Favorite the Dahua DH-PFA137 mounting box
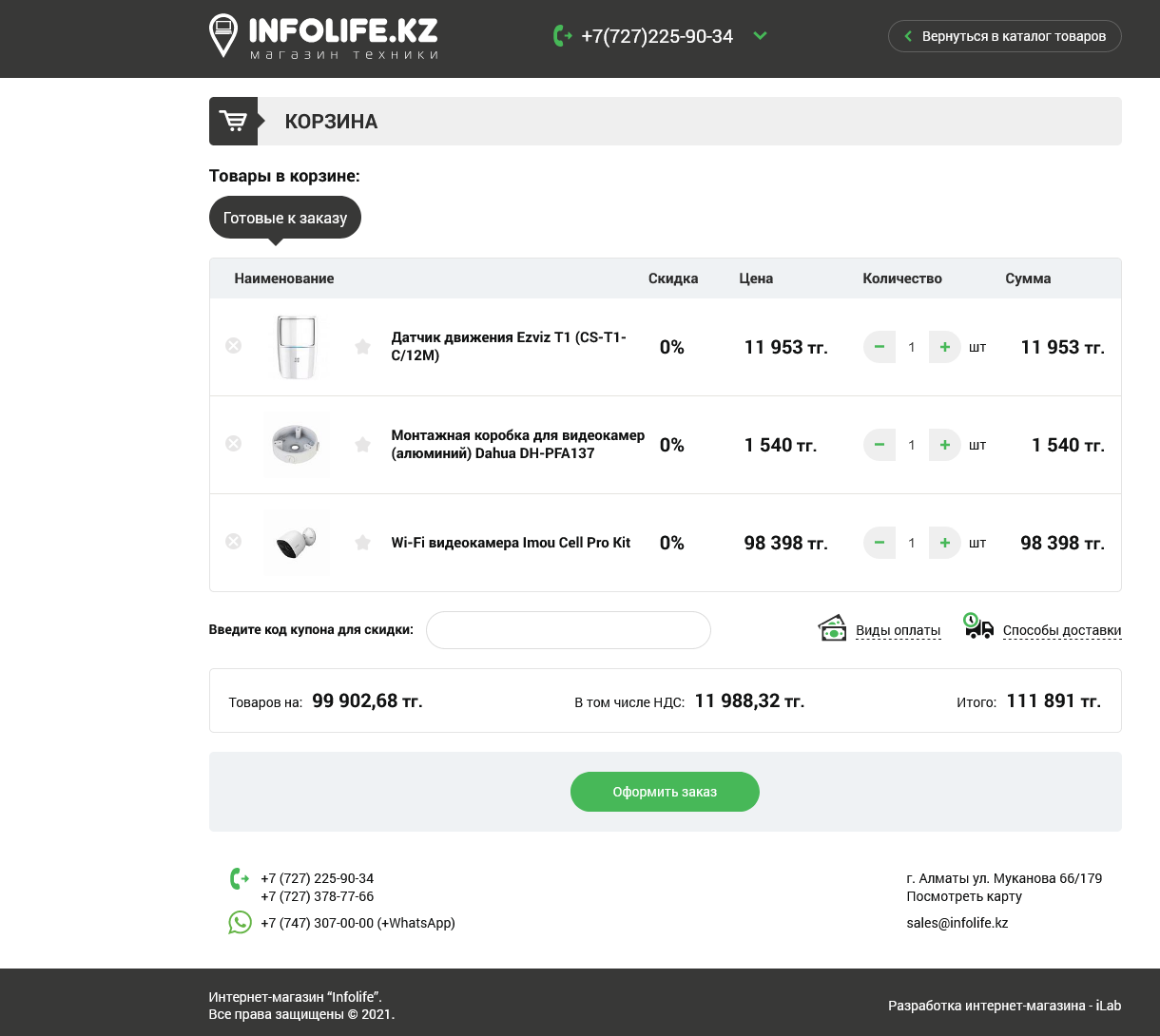 (362, 445)
